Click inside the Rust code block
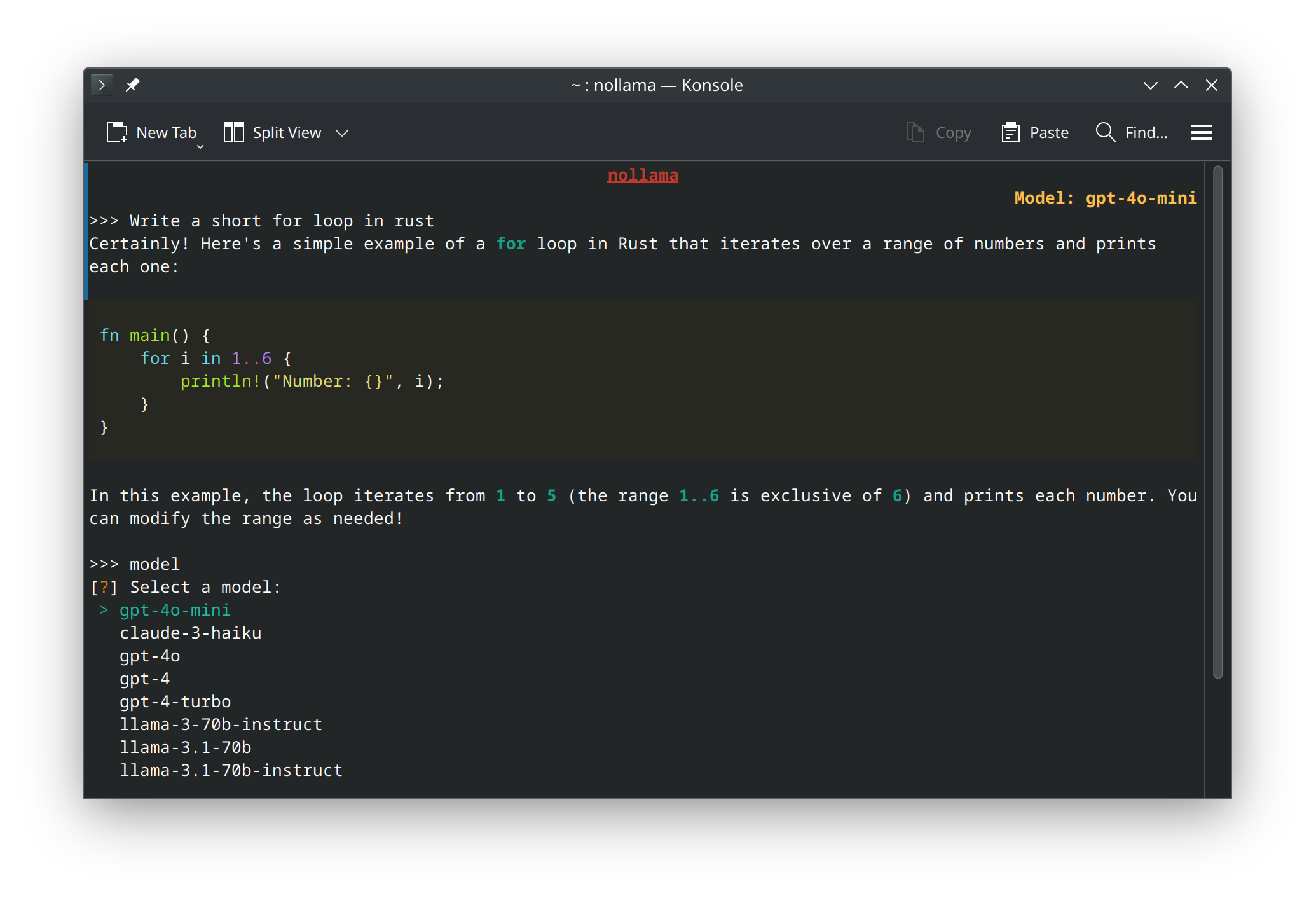 click(x=636, y=382)
